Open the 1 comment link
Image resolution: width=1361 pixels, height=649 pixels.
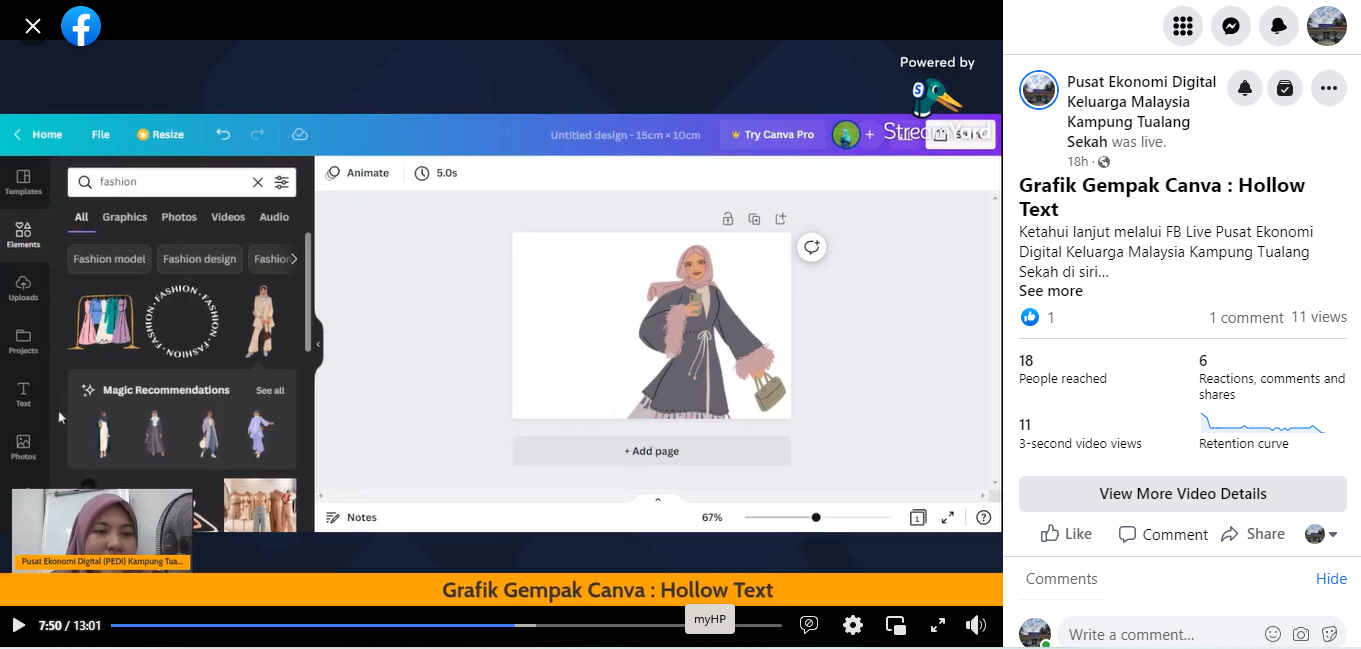point(1246,317)
